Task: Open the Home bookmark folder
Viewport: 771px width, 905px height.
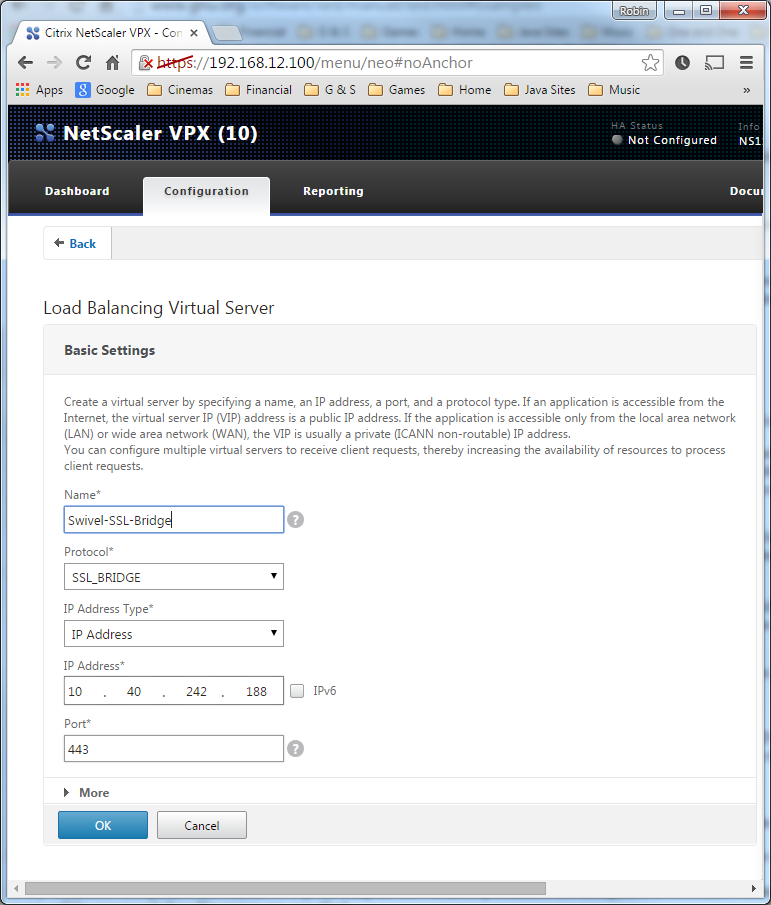Action: pyautogui.click(x=465, y=90)
